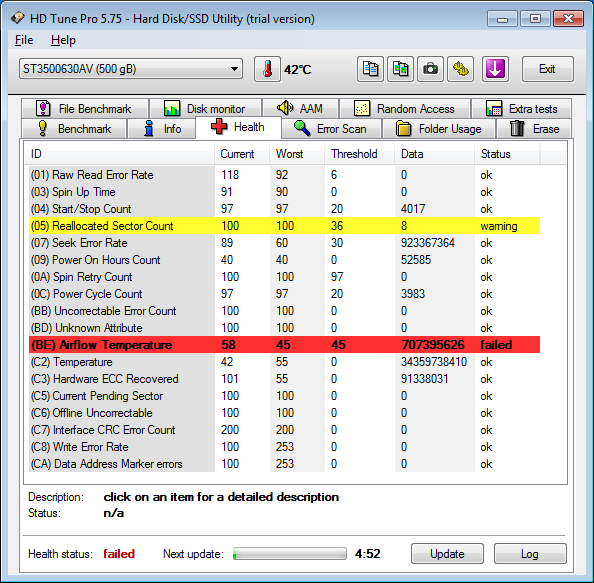Open the ST3500630AV drive selection dropdown
594x583 pixels.
[x=131, y=69]
